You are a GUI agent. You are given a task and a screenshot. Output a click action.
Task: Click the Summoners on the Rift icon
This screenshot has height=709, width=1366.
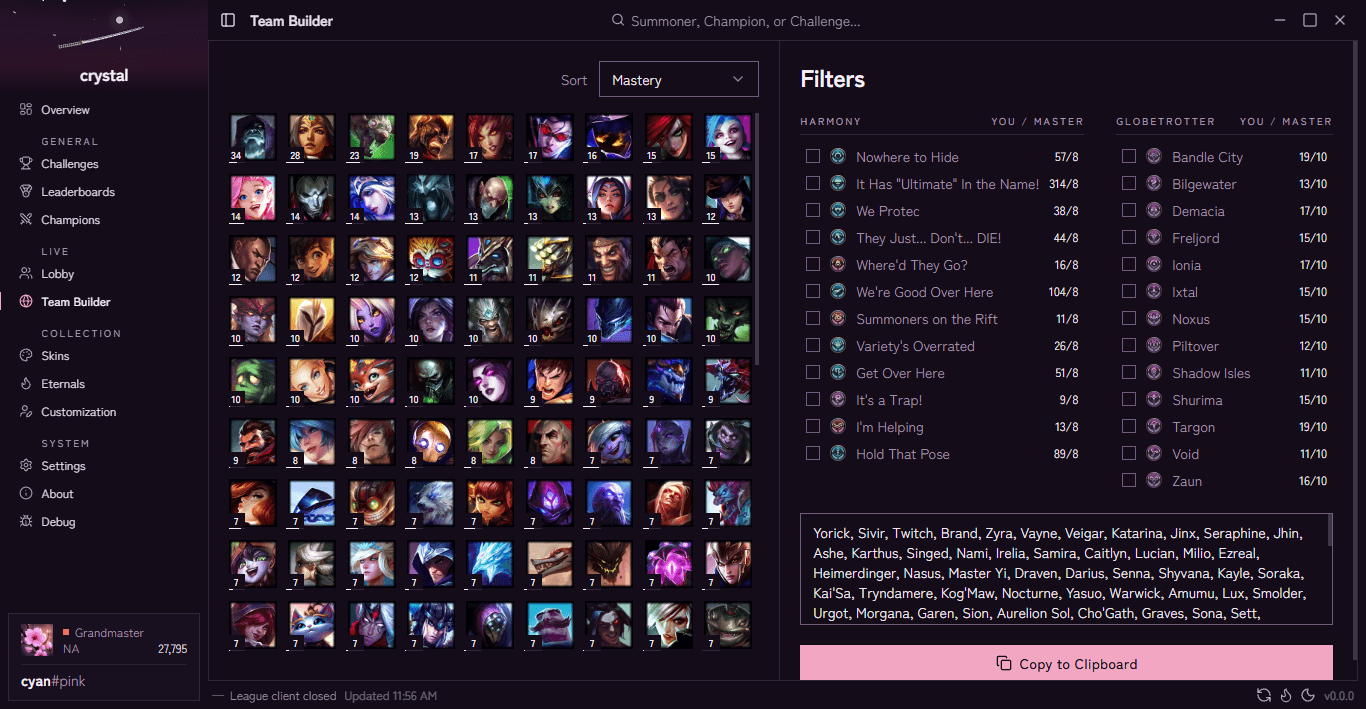pos(838,319)
